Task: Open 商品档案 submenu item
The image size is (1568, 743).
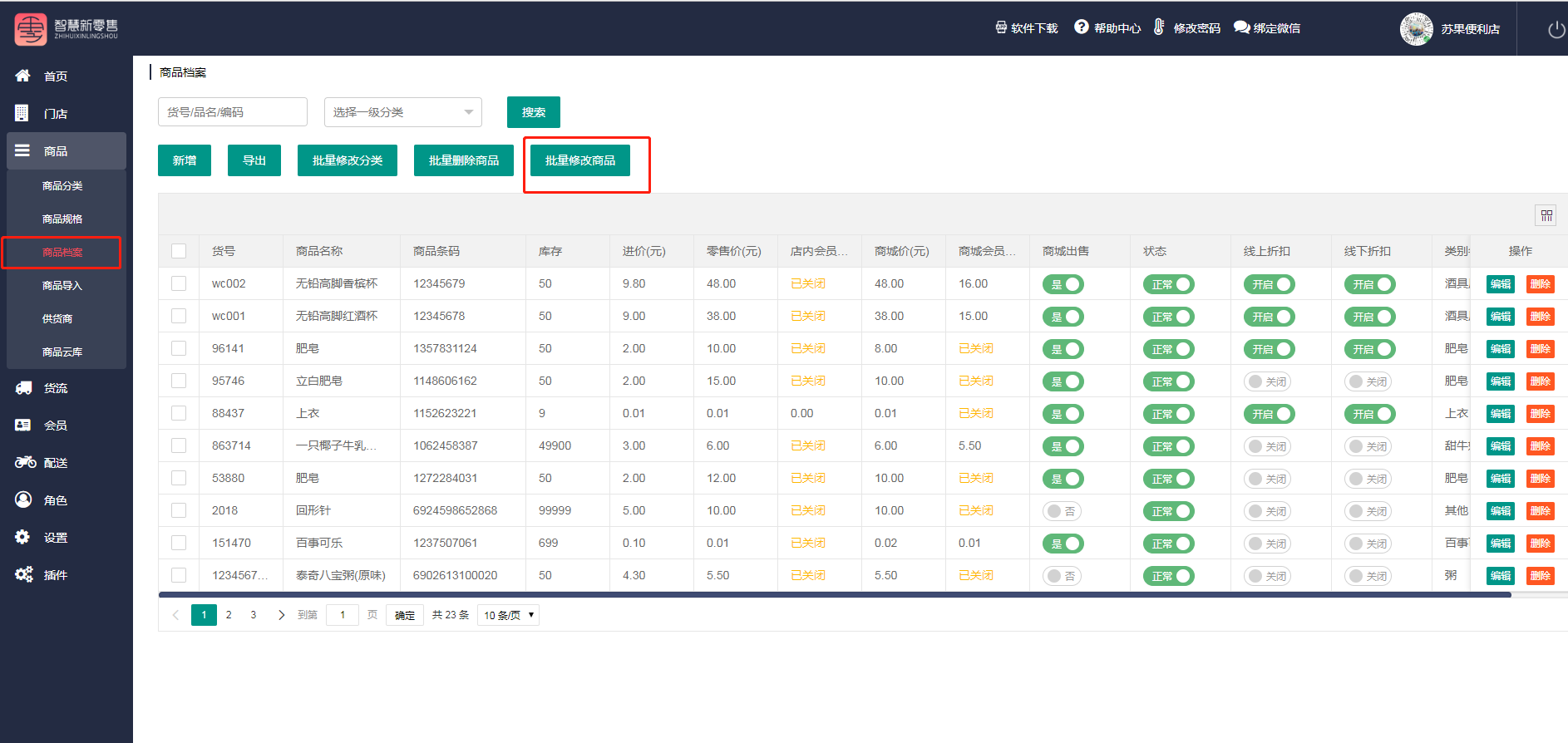Action: click(62, 252)
